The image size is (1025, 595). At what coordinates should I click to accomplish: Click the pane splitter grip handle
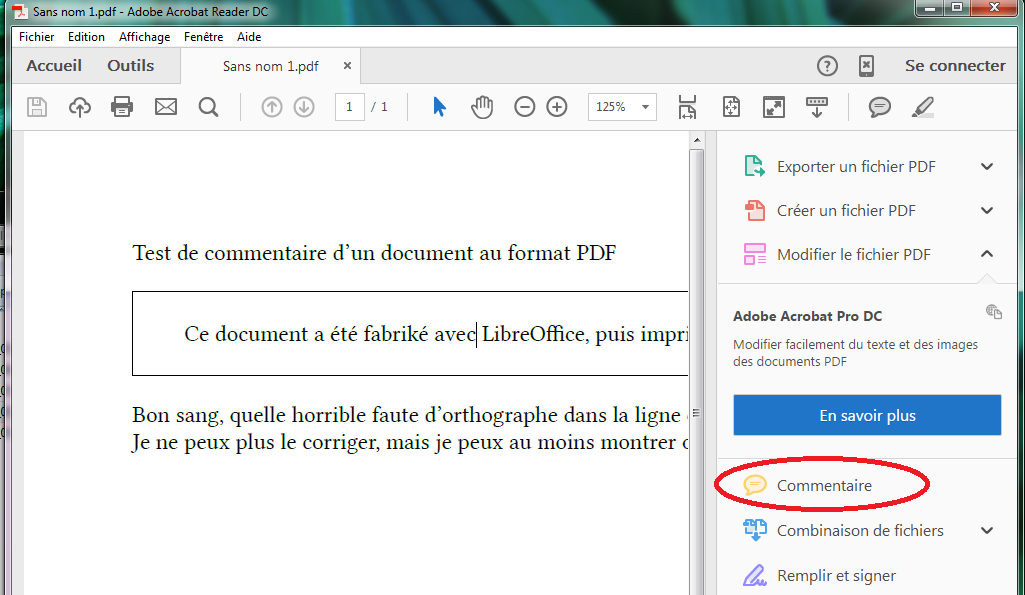pos(696,413)
